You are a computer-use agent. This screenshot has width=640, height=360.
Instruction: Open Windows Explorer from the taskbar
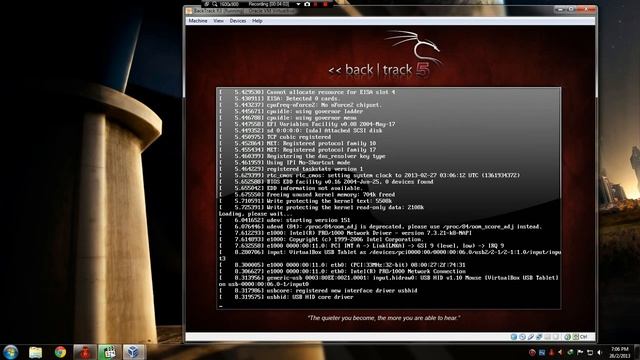[x=36, y=352]
